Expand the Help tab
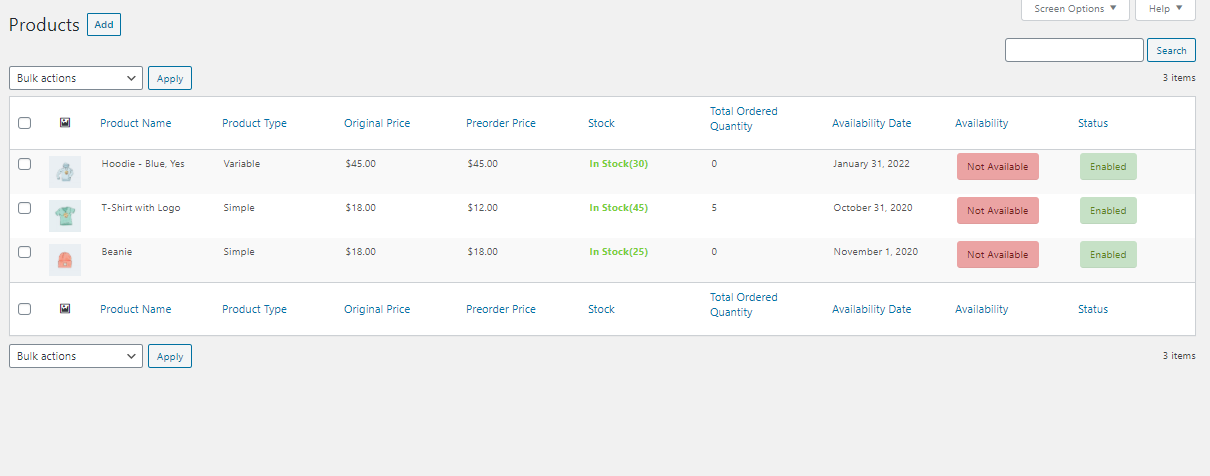Image resolution: width=1210 pixels, height=476 pixels. click(x=1165, y=9)
